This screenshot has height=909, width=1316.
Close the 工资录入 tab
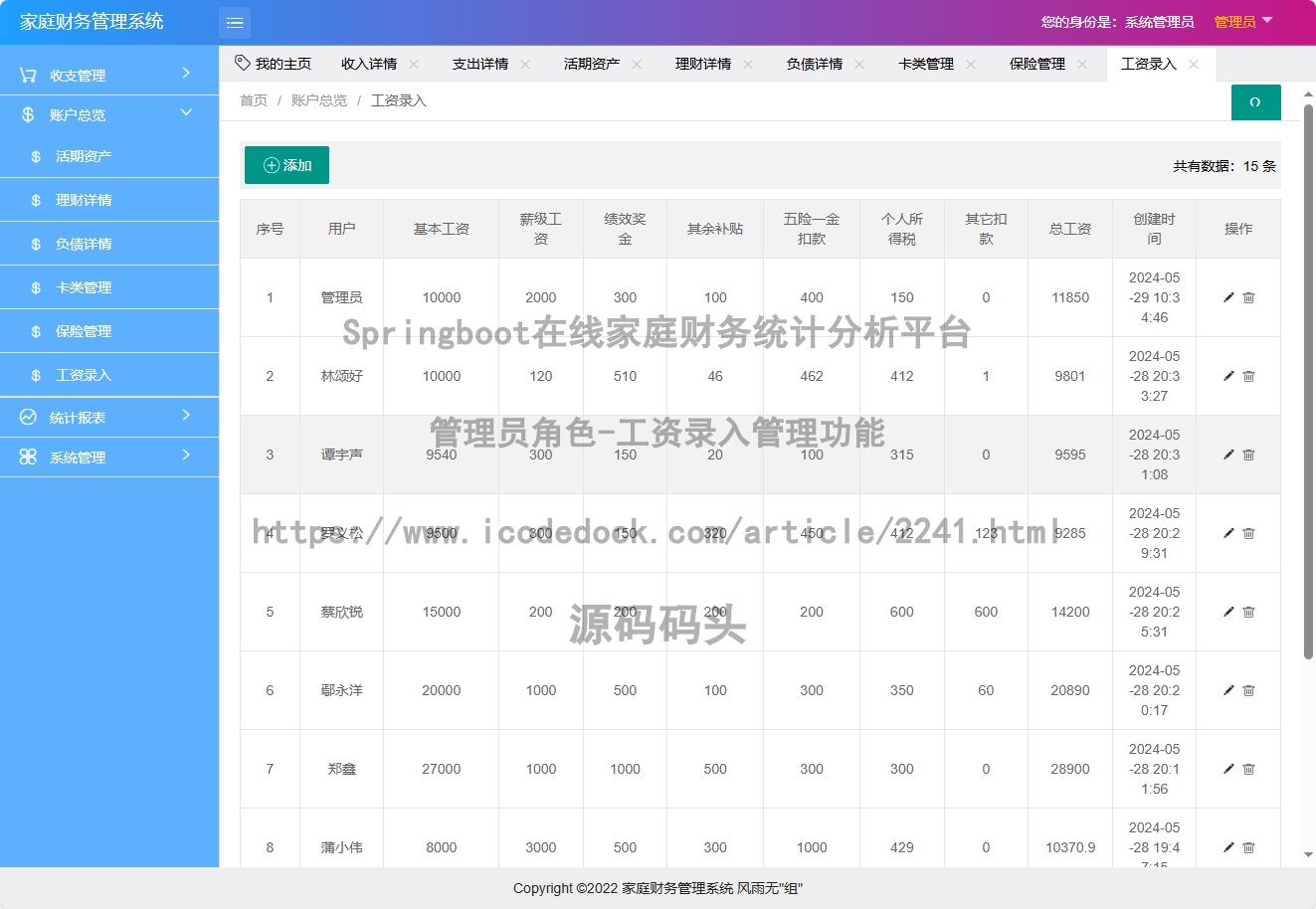tap(1194, 64)
